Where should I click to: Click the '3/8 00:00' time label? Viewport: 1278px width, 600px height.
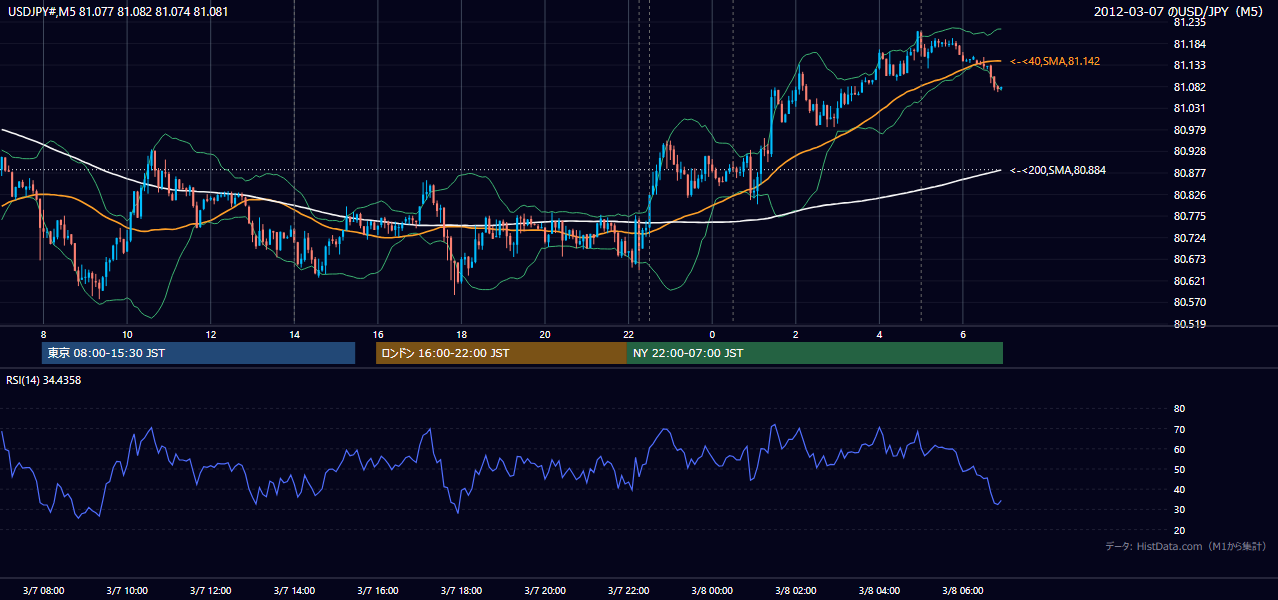pos(712,590)
